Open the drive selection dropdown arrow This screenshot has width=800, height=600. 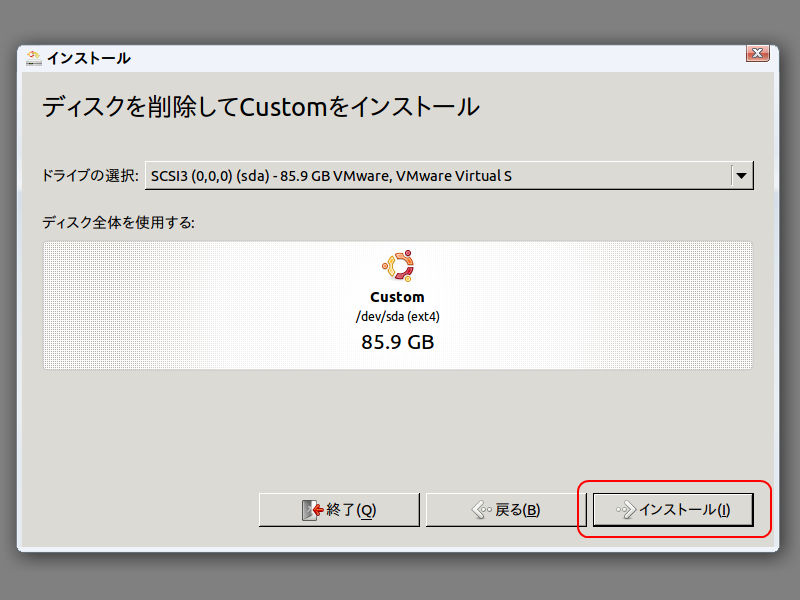741,176
